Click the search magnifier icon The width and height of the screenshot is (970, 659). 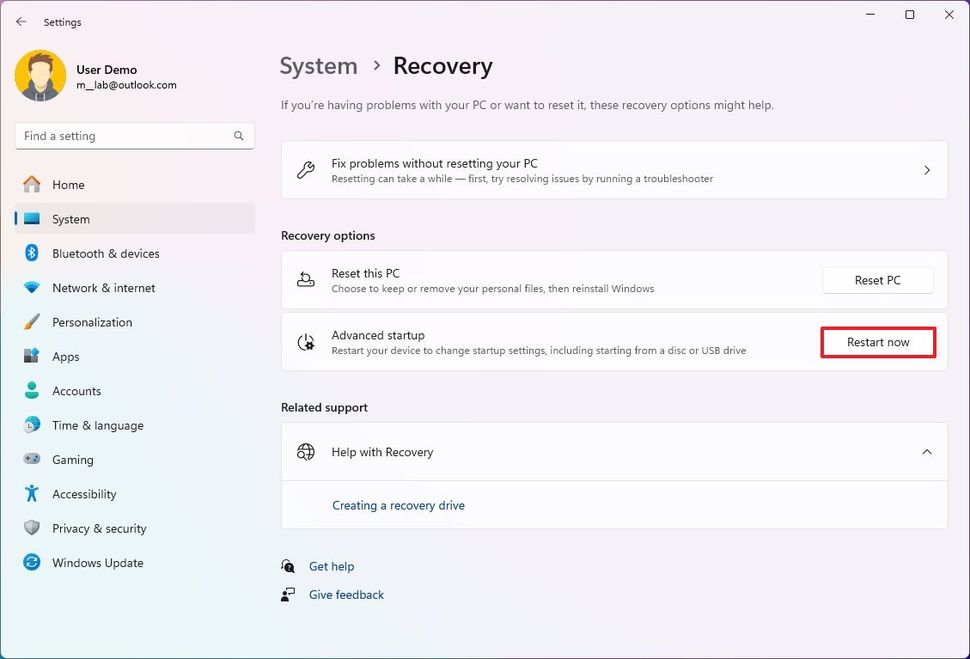238,135
